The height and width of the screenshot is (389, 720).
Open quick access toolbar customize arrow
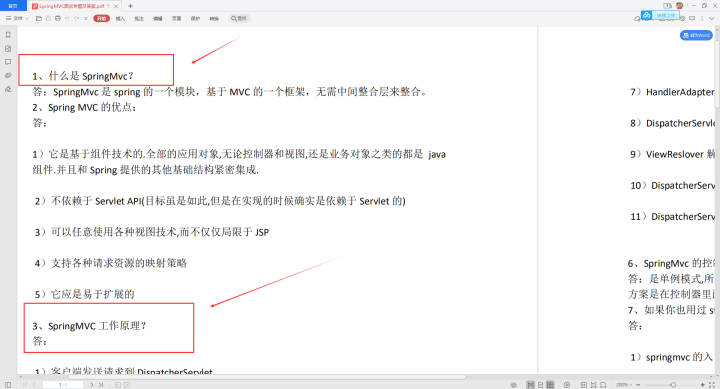(x=86, y=18)
